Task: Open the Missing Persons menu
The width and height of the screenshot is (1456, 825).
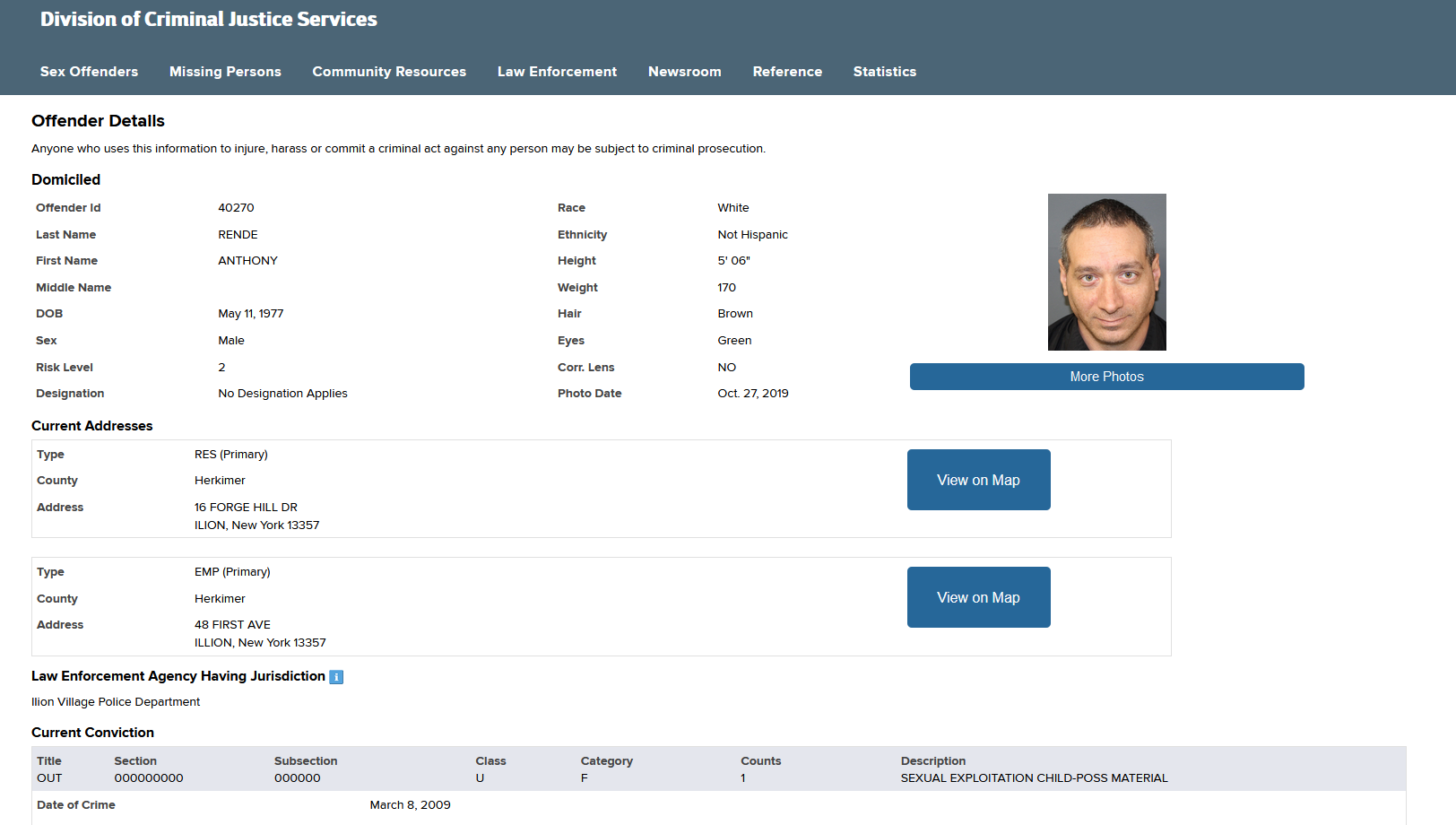Action: [x=225, y=72]
